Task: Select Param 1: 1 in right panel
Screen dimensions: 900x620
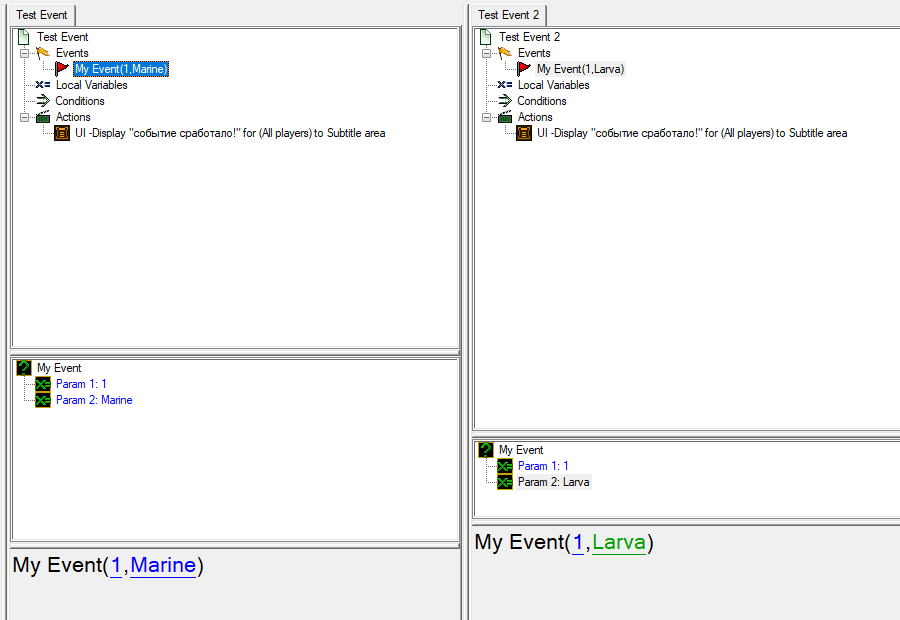Action: [x=543, y=466]
